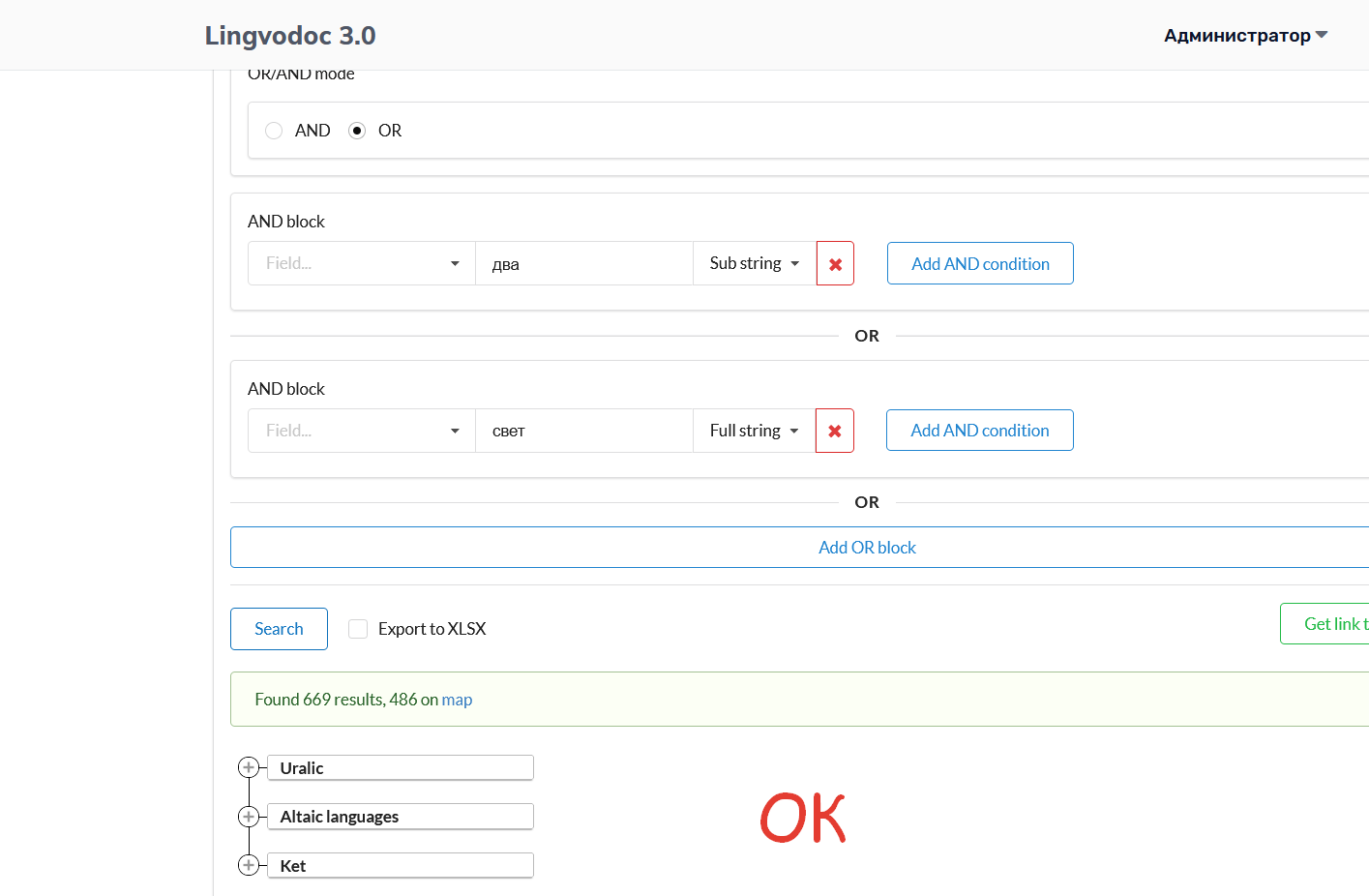Run the Search

coord(279,628)
